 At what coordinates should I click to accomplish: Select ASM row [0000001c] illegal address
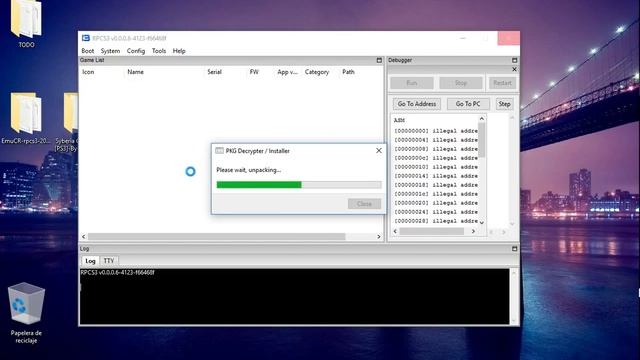tap(436, 194)
